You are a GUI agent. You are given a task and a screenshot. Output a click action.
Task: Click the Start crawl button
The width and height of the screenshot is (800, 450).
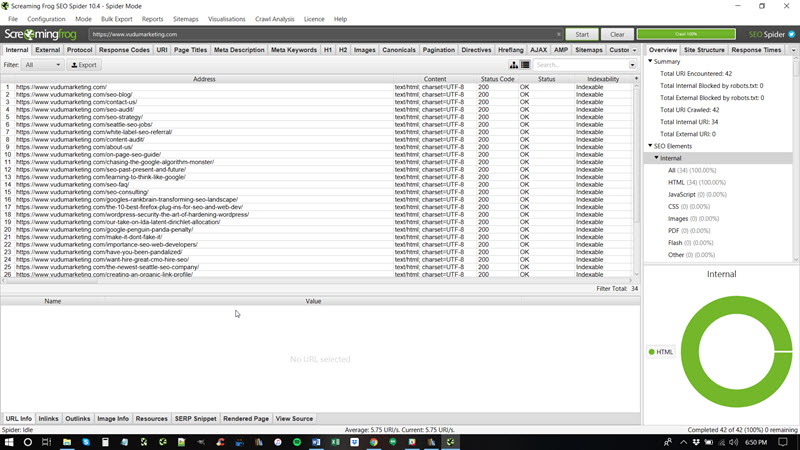click(x=582, y=34)
